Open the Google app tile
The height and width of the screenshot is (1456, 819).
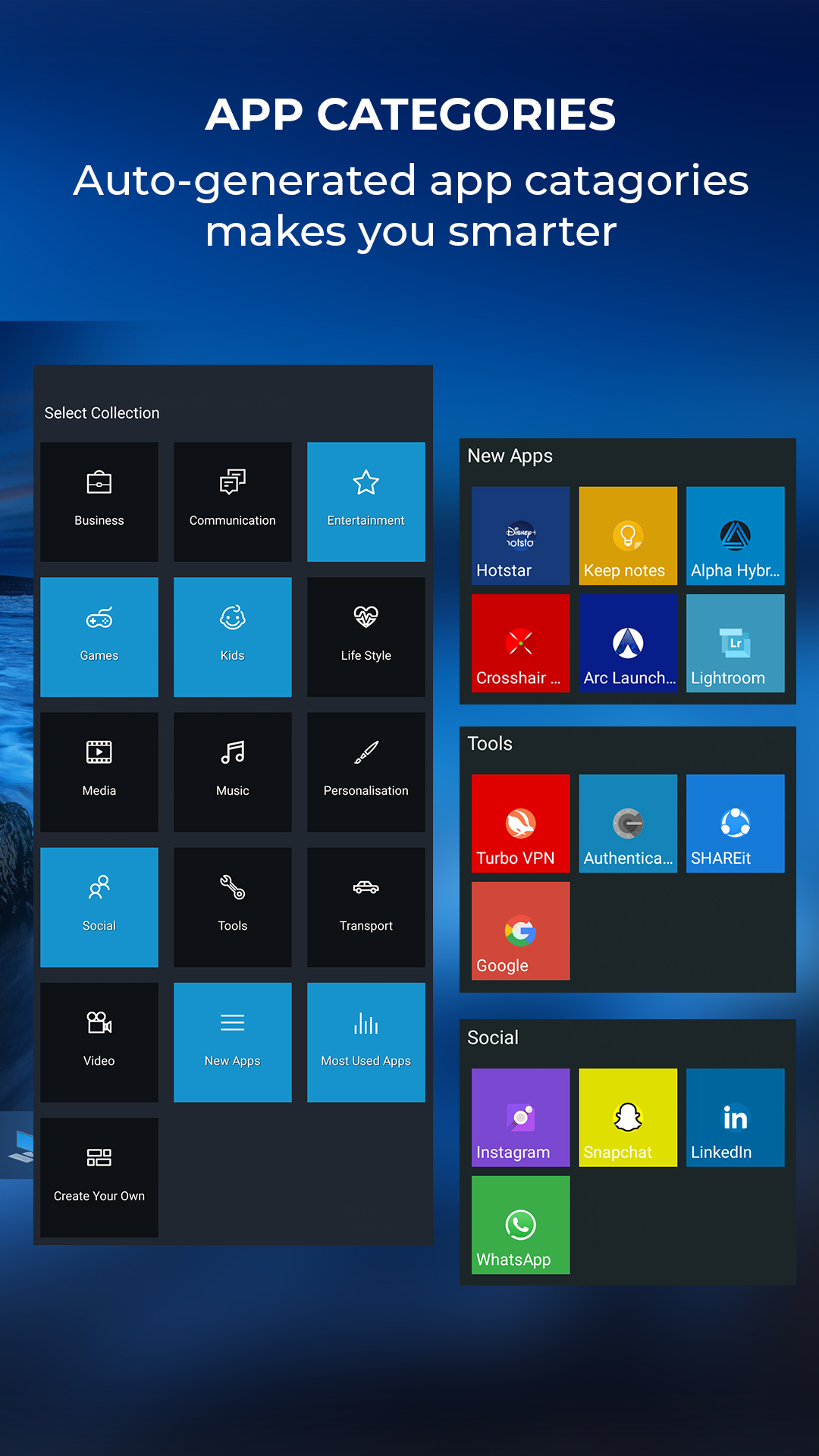[520, 930]
